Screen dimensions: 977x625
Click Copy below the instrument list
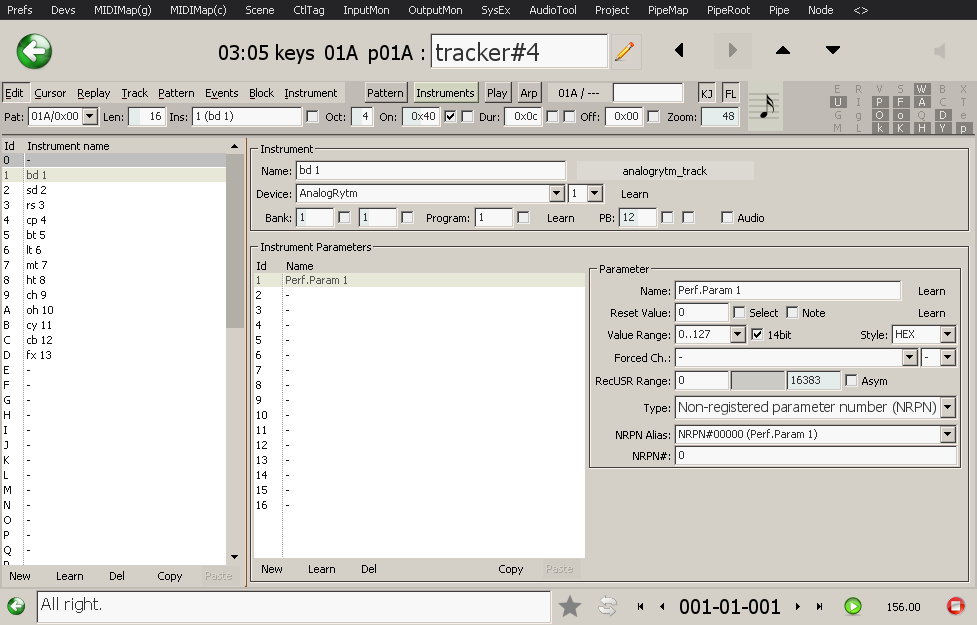pyautogui.click(x=170, y=576)
